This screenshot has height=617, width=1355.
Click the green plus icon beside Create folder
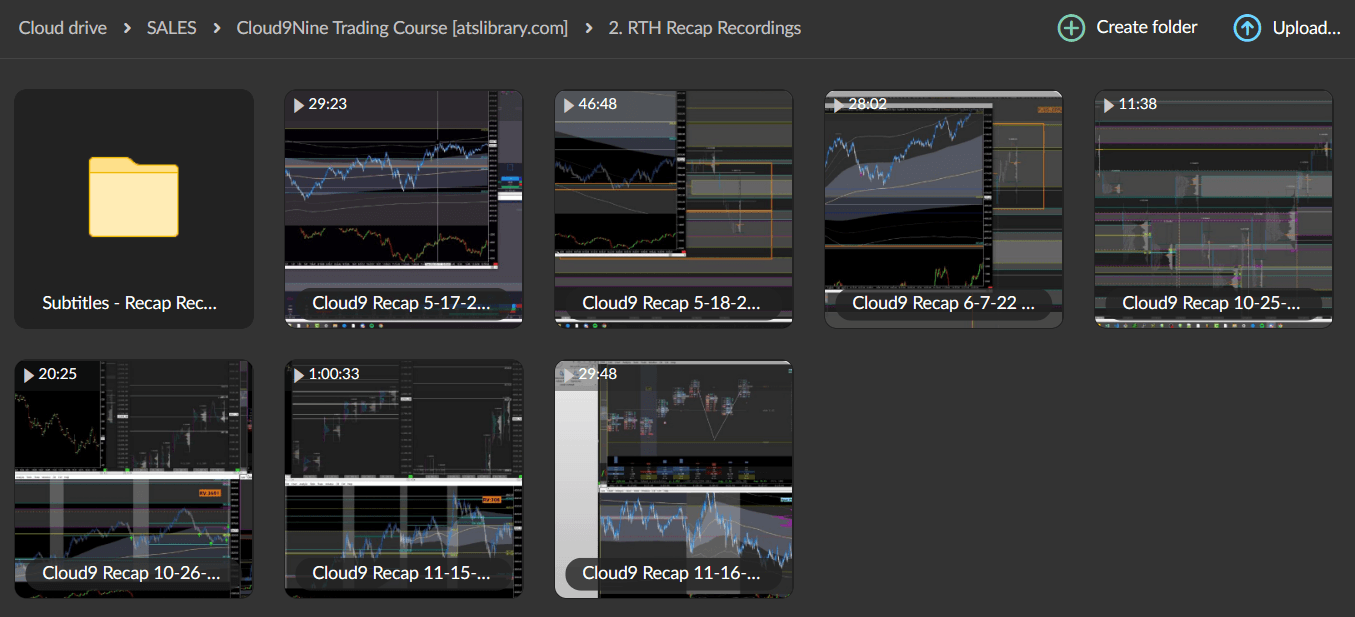1071,27
